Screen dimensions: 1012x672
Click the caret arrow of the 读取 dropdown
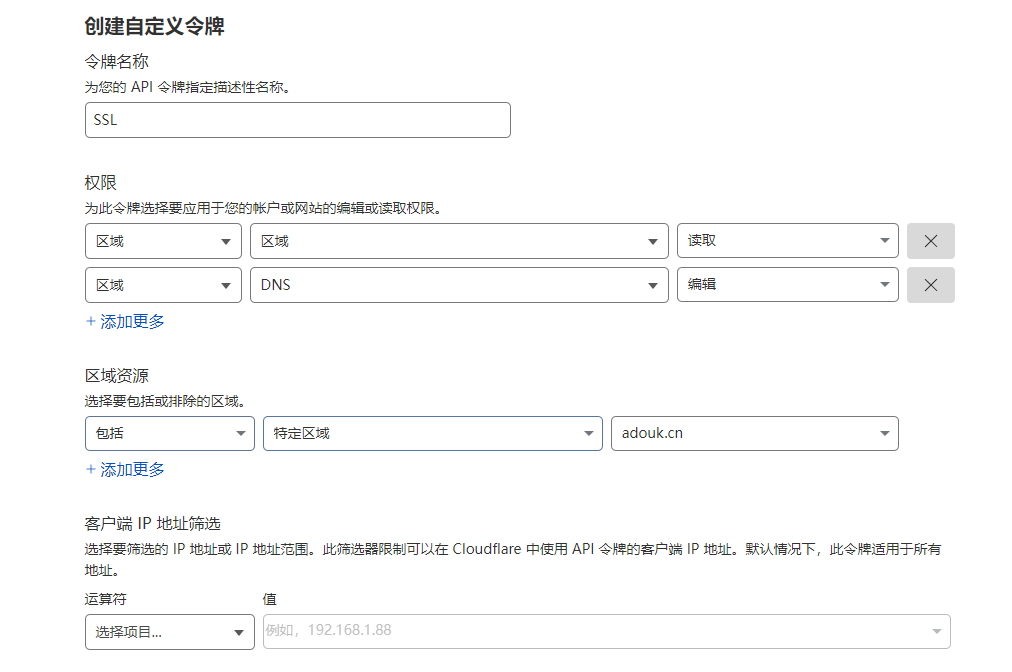pos(884,241)
